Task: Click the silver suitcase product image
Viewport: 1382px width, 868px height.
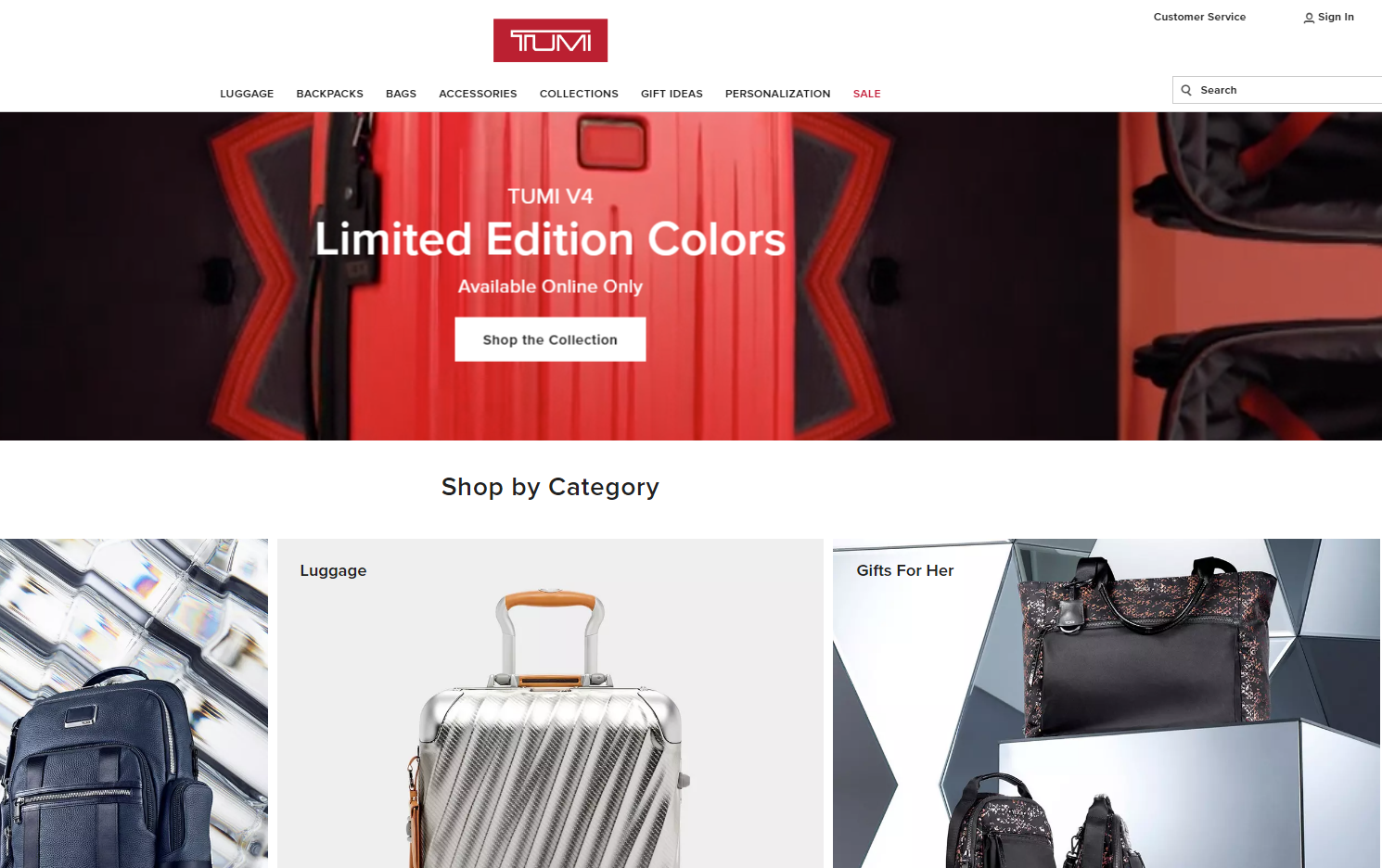Action: [x=550, y=728]
